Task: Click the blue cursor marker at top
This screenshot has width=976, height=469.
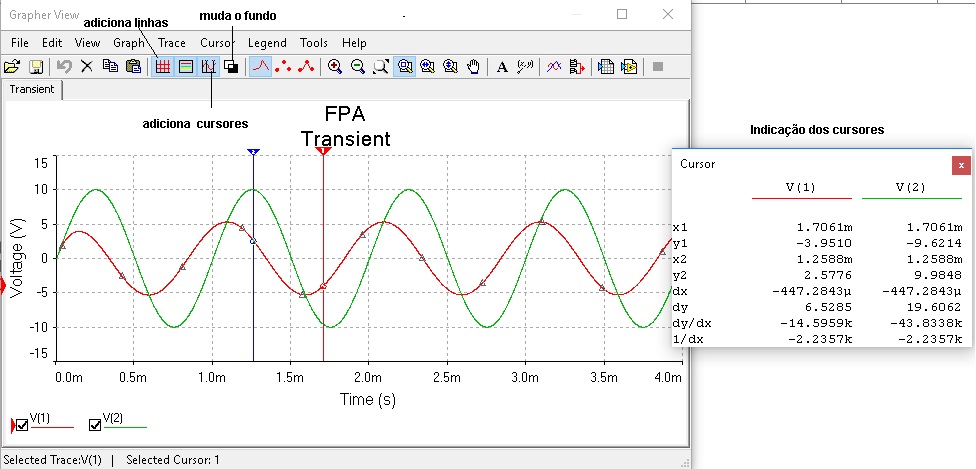Action: [x=253, y=151]
